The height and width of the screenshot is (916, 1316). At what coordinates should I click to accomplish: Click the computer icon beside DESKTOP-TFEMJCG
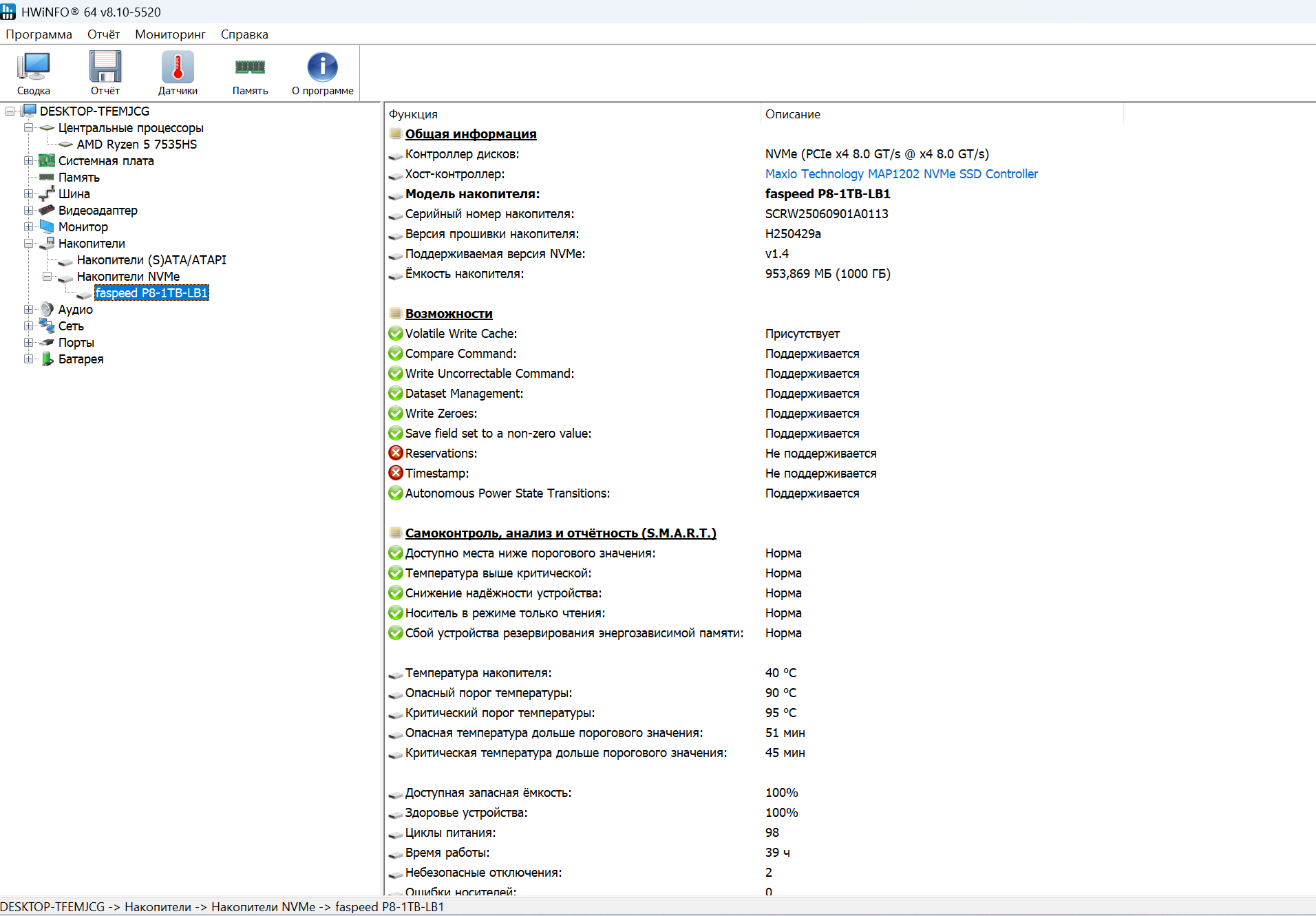coord(29,111)
